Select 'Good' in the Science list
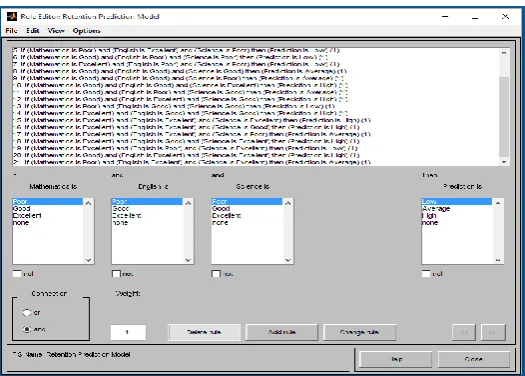 coord(247,209)
